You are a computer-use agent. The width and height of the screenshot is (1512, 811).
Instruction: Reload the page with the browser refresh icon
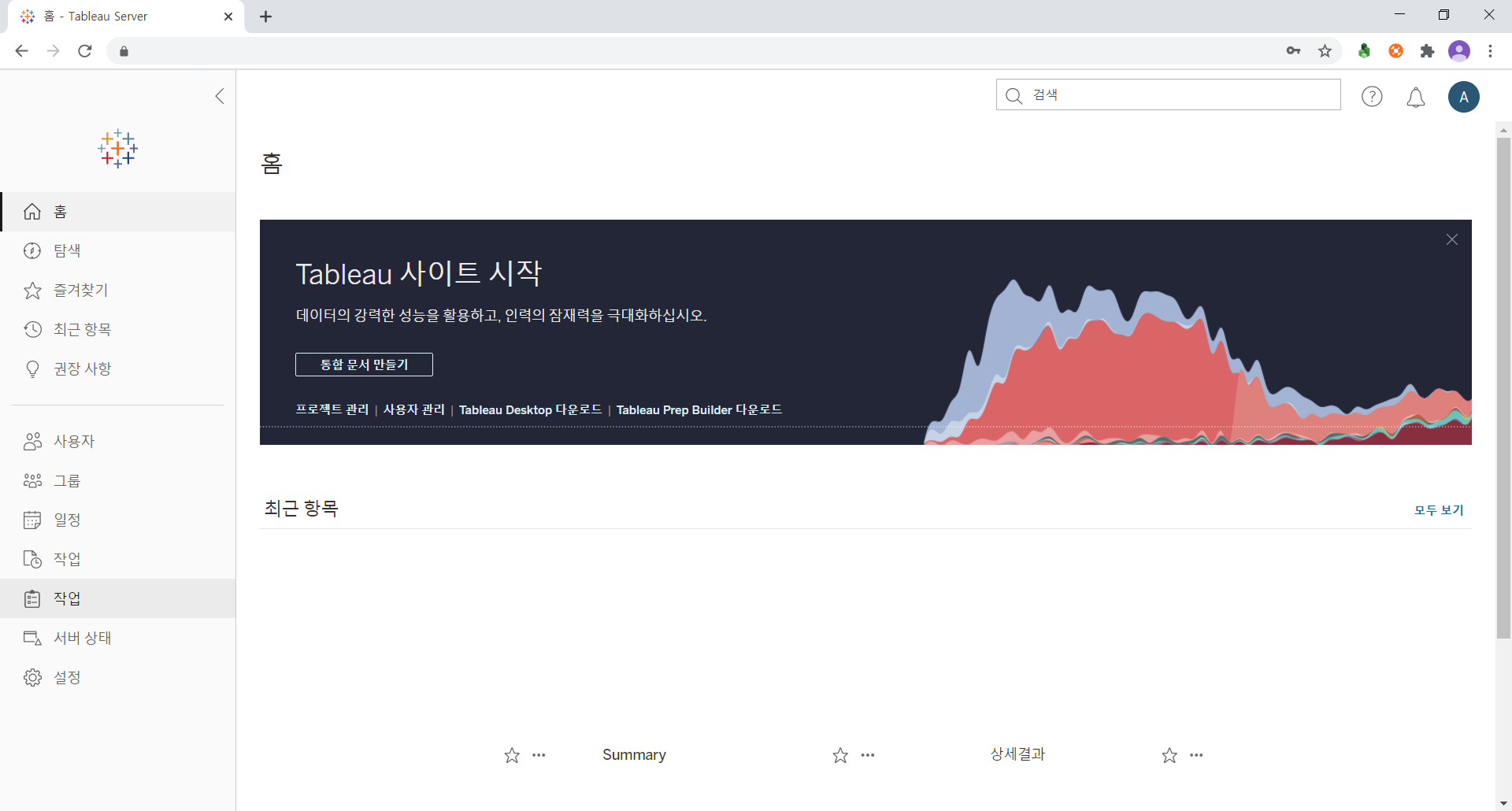(85, 51)
